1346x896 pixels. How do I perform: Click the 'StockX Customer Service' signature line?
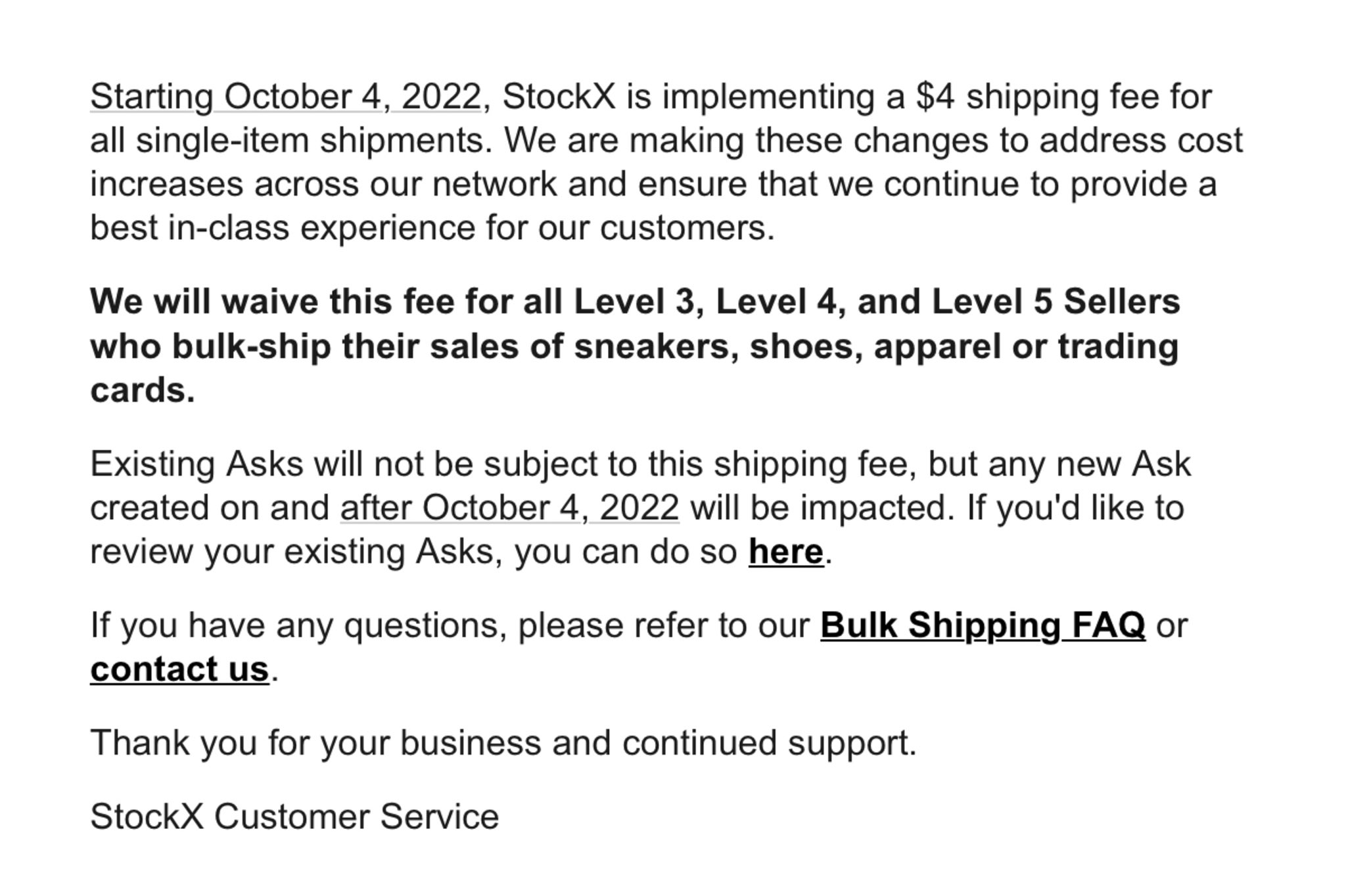(294, 817)
